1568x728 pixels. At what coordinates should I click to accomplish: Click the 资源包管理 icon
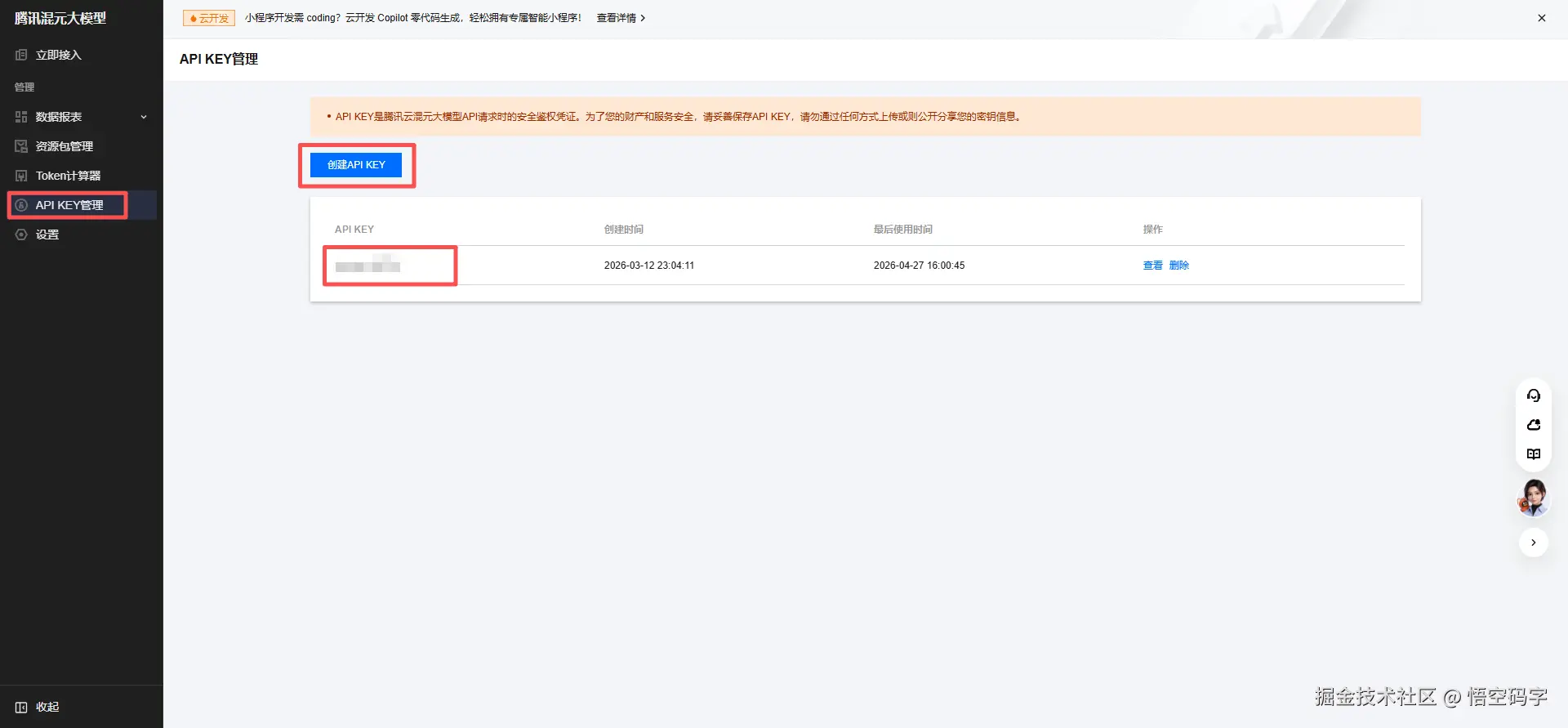pos(21,146)
